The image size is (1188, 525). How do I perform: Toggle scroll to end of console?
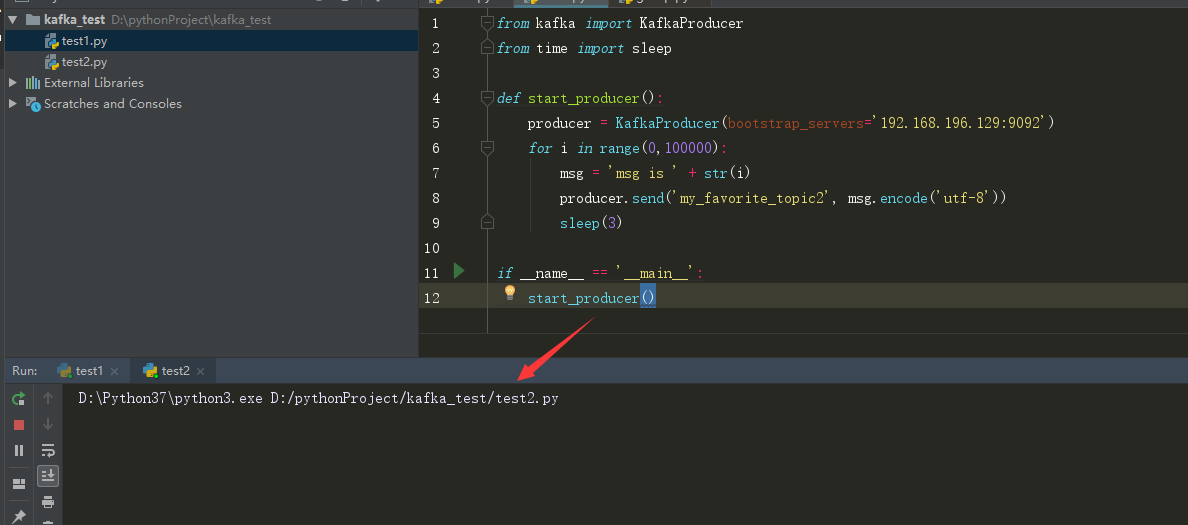(x=48, y=476)
